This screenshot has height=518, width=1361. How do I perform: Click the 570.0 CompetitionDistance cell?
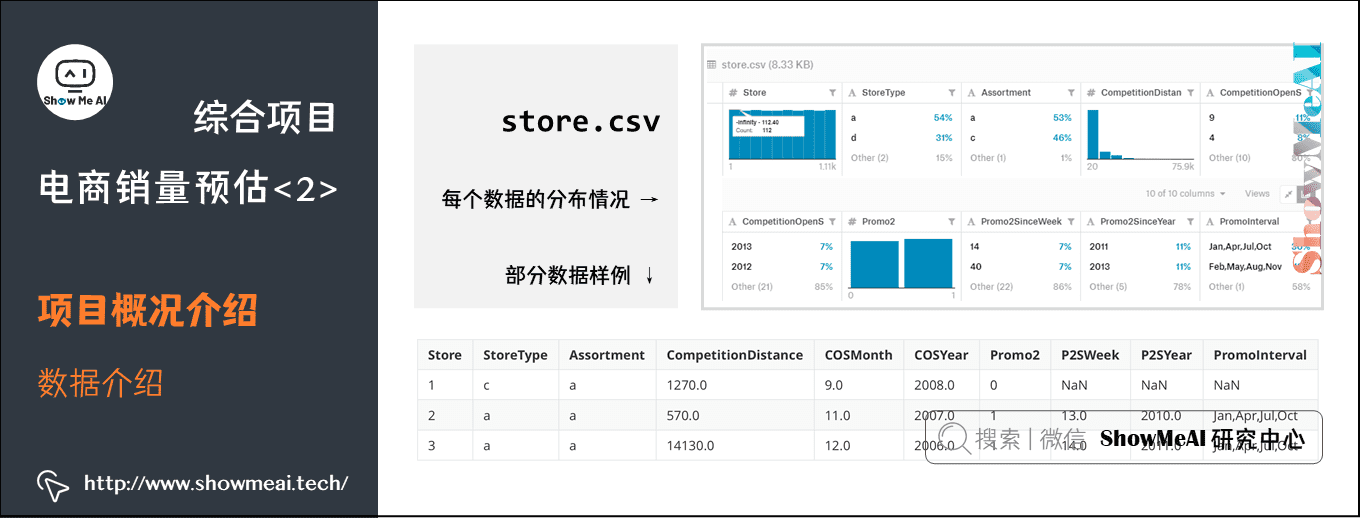pos(735,415)
